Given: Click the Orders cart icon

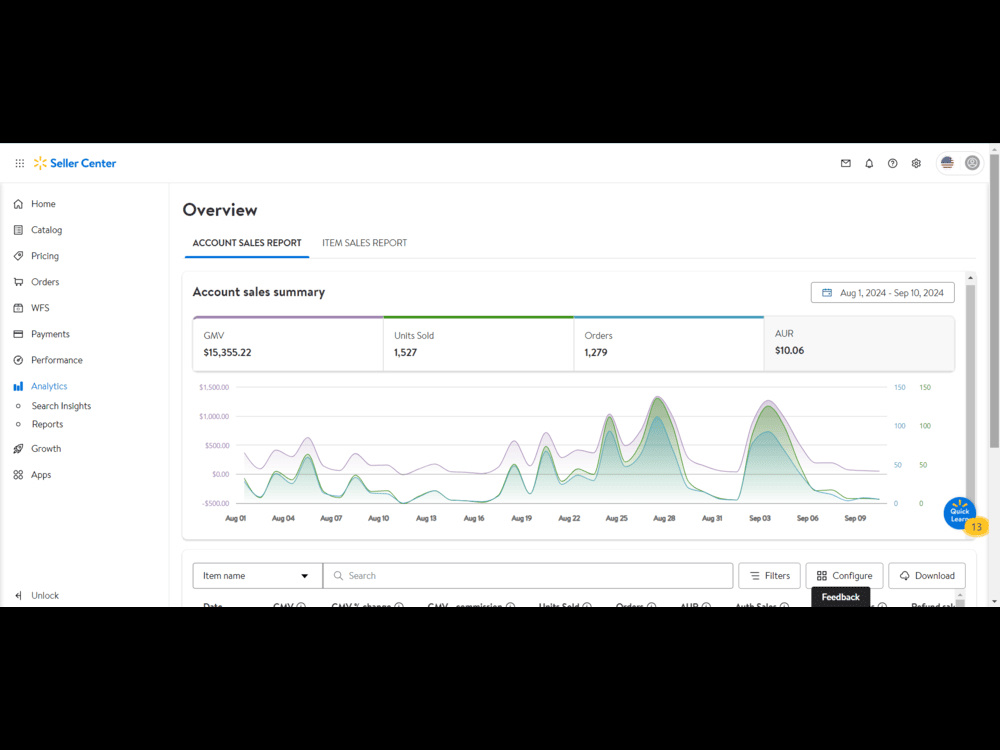Looking at the screenshot, I should click(x=18, y=282).
